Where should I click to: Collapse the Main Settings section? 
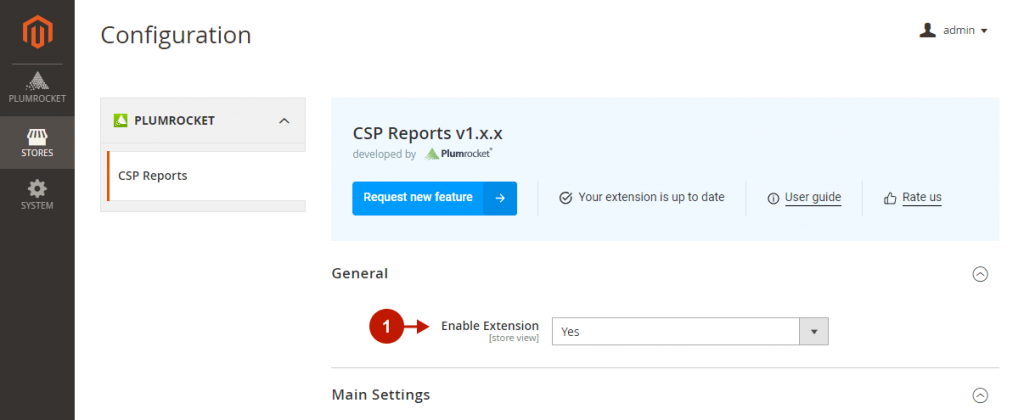coord(980,395)
